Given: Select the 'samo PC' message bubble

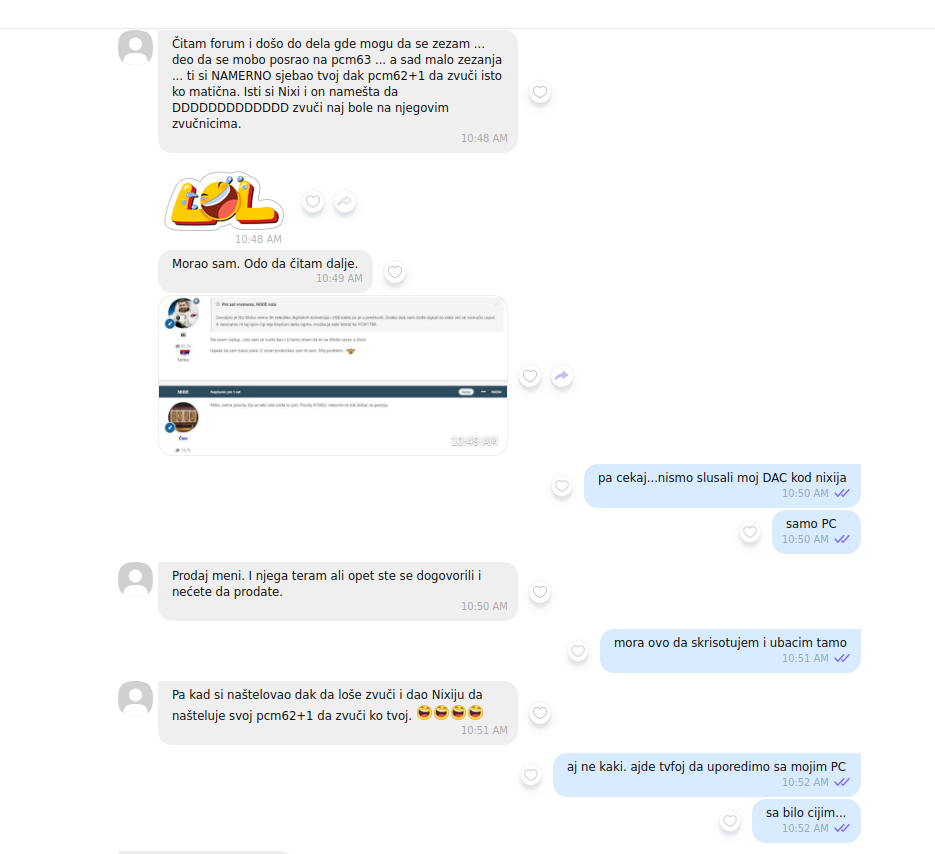Looking at the screenshot, I should click(x=816, y=531).
